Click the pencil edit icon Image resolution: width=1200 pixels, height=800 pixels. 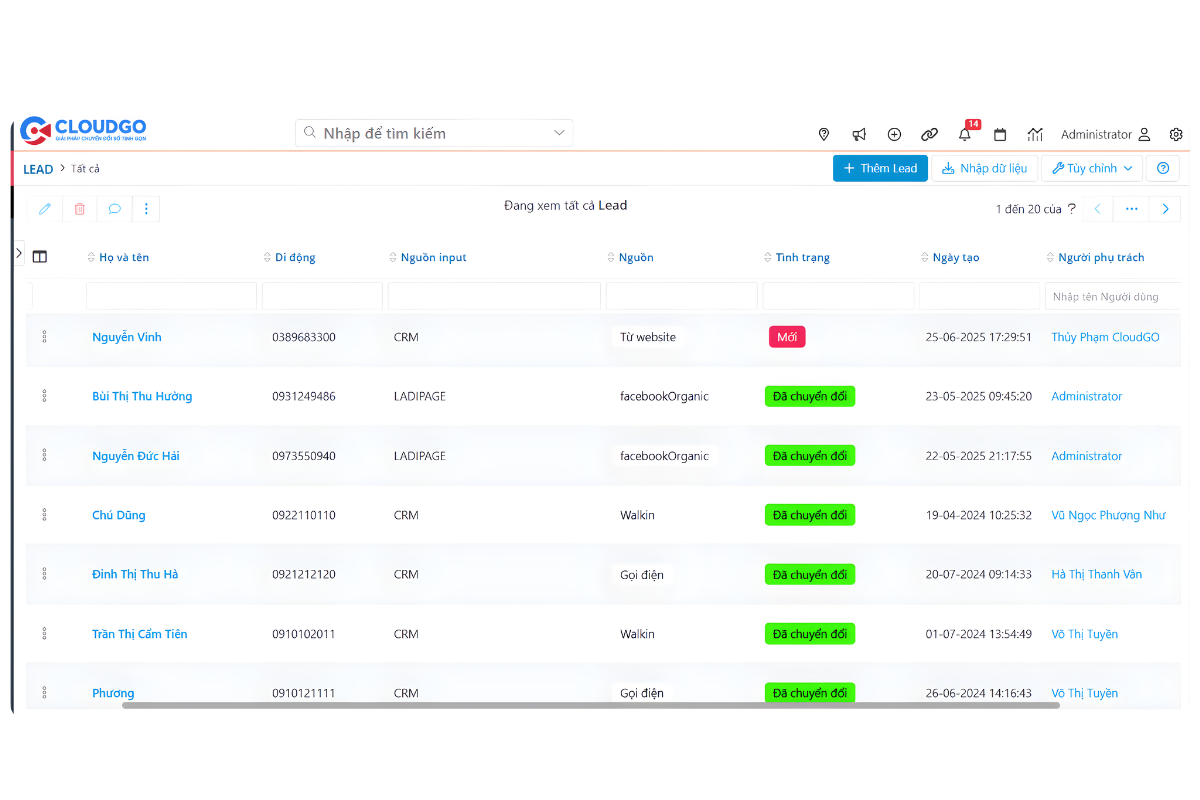point(45,209)
